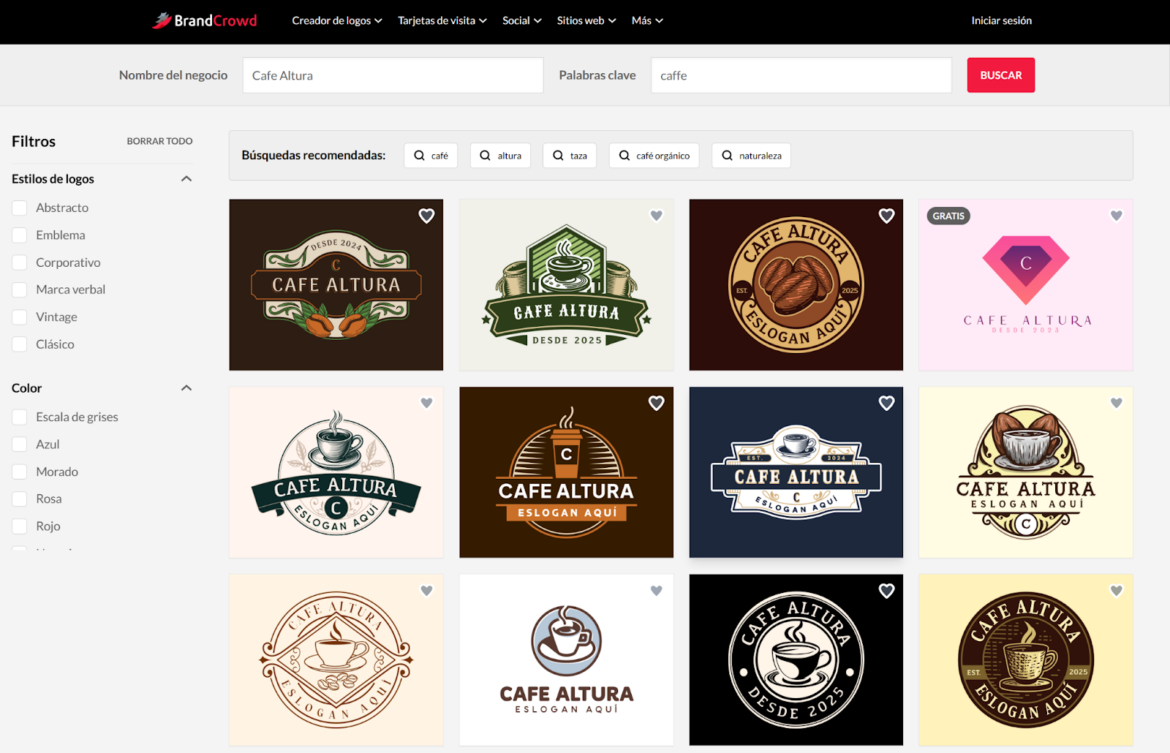This screenshot has width=1170, height=753.
Task: Click the search icon beside naturaleza
Action: click(725, 155)
